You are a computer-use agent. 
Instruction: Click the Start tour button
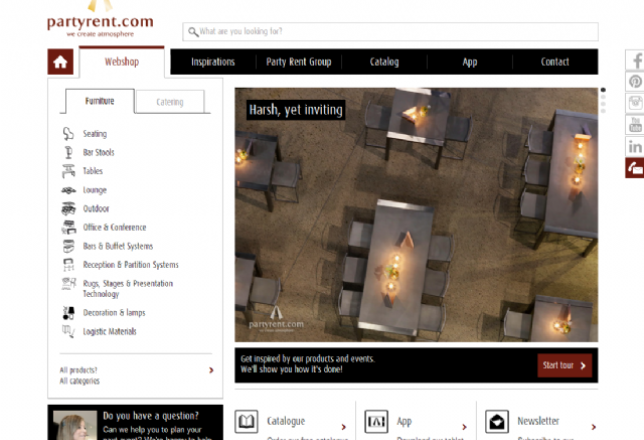[565, 365]
